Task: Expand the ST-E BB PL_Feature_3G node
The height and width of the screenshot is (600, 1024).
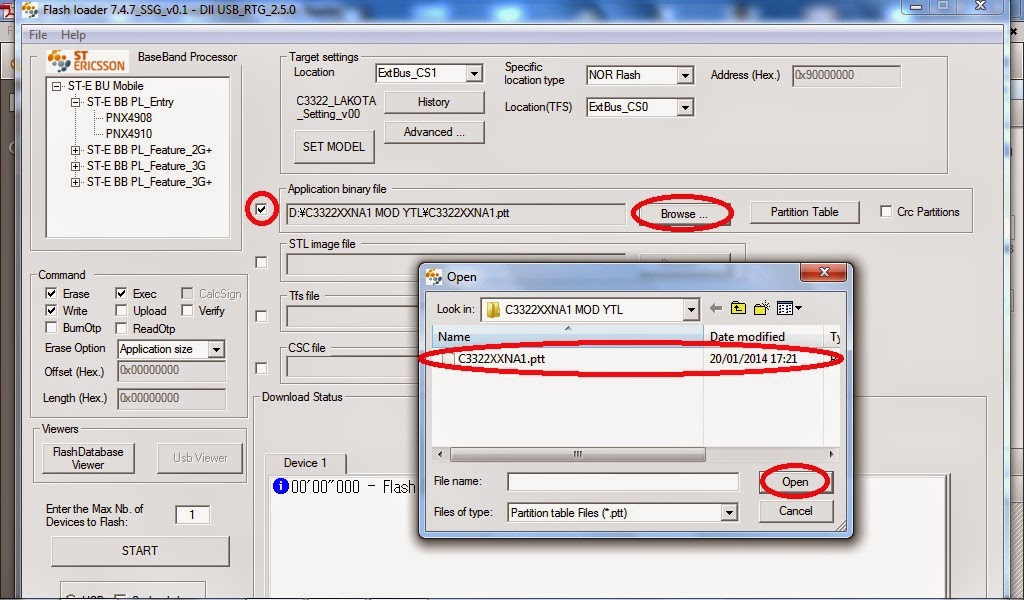Action: click(x=76, y=166)
